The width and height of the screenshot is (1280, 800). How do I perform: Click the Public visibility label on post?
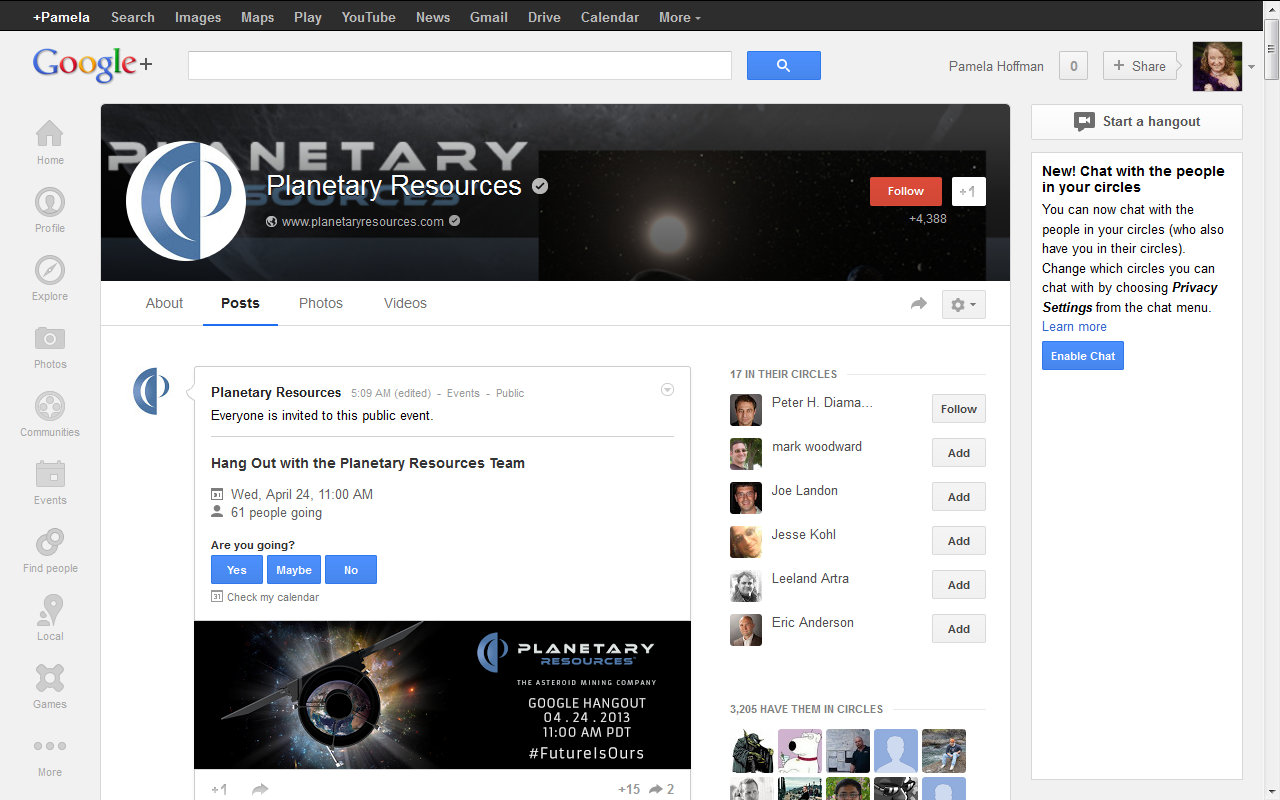(510, 393)
